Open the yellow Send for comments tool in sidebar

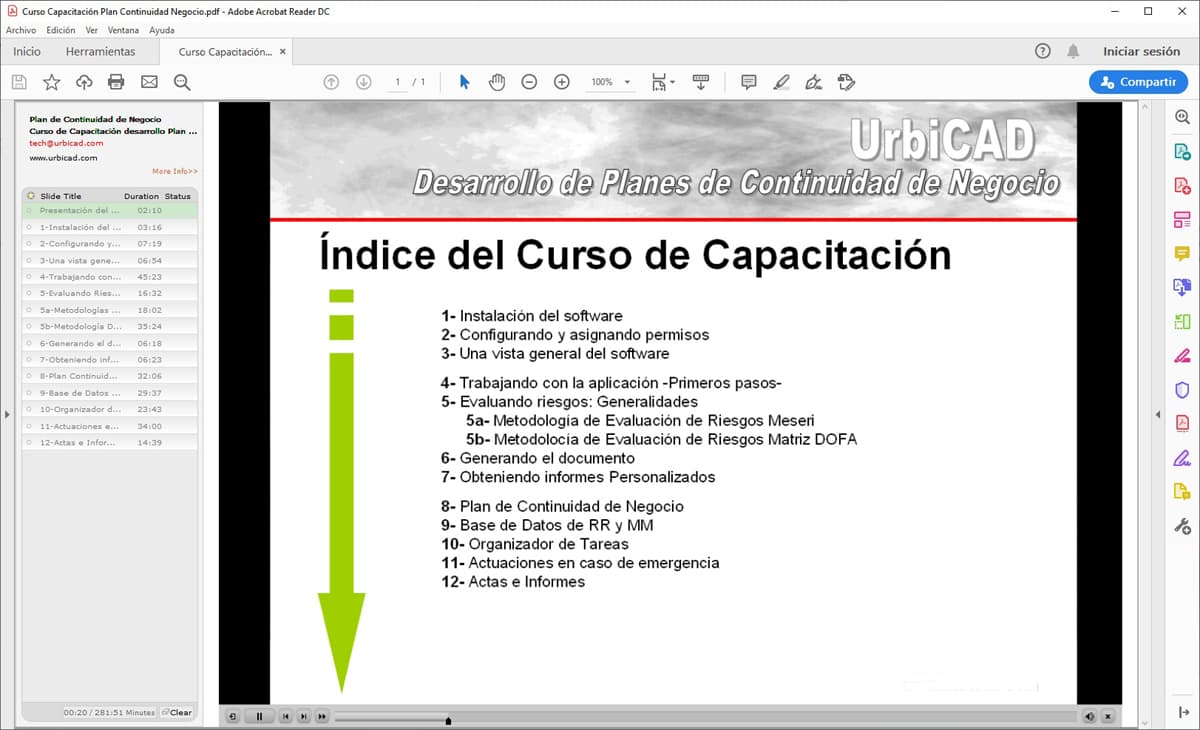click(x=1182, y=492)
